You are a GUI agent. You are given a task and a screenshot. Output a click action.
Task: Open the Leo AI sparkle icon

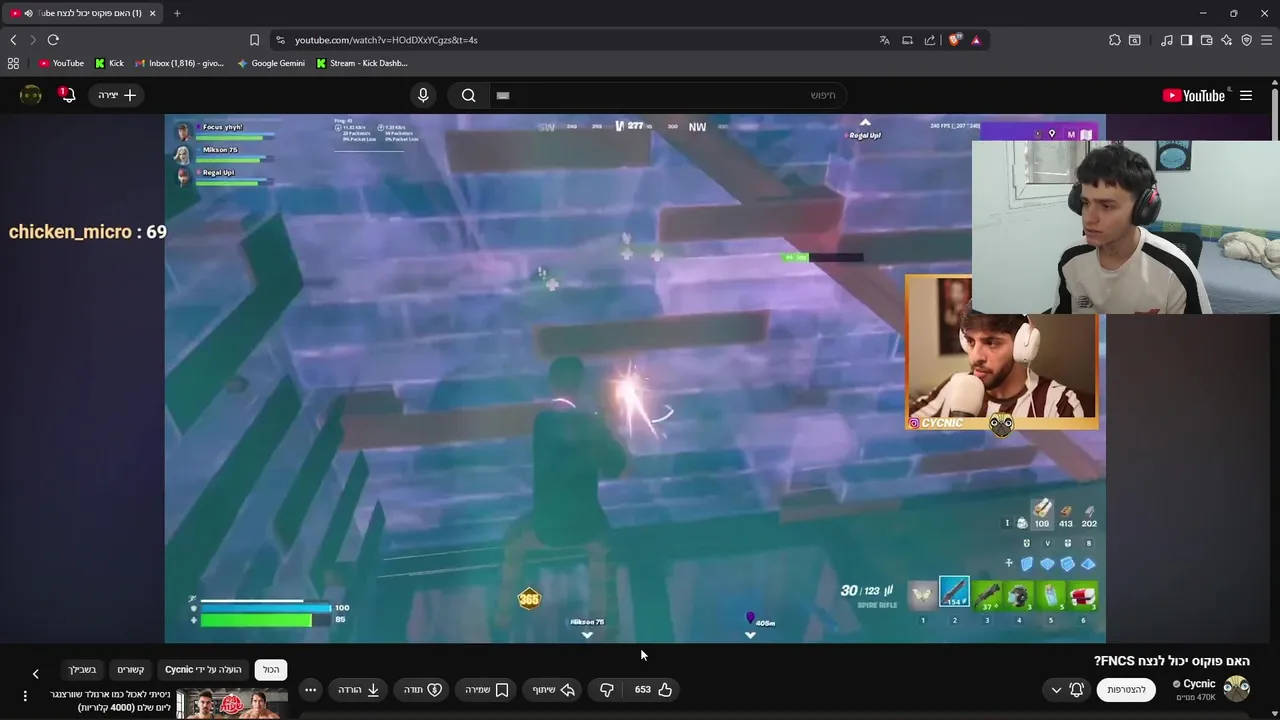pos(1226,40)
